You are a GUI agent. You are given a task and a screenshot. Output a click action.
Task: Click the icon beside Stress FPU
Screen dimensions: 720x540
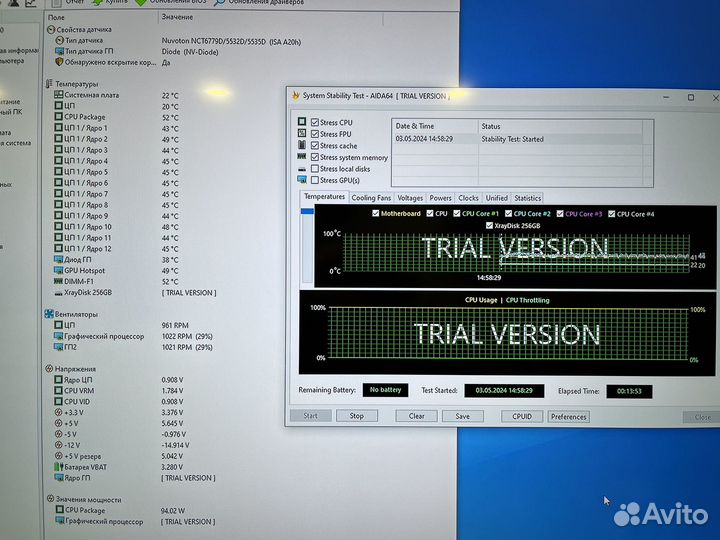pyautogui.click(x=302, y=133)
